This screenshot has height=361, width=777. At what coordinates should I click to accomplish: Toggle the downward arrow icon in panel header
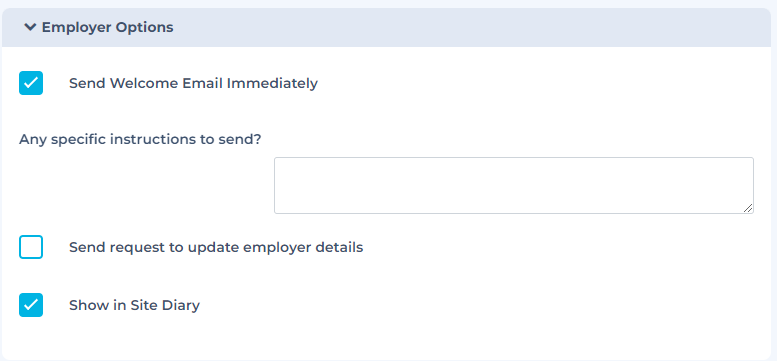[x=30, y=27]
